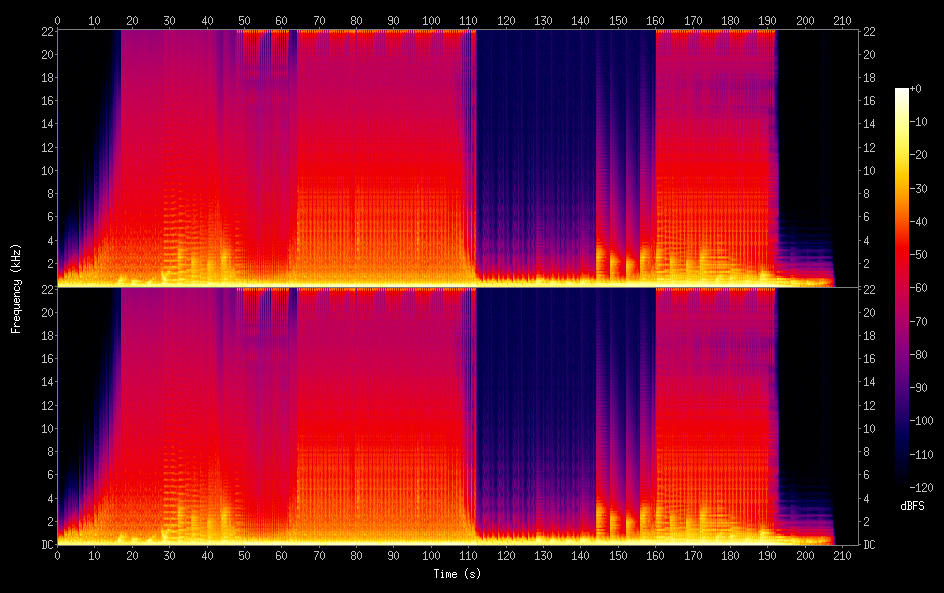This screenshot has width=944, height=593.
Task: Click the 130 tick on the top time axis
Action: tap(542, 19)
